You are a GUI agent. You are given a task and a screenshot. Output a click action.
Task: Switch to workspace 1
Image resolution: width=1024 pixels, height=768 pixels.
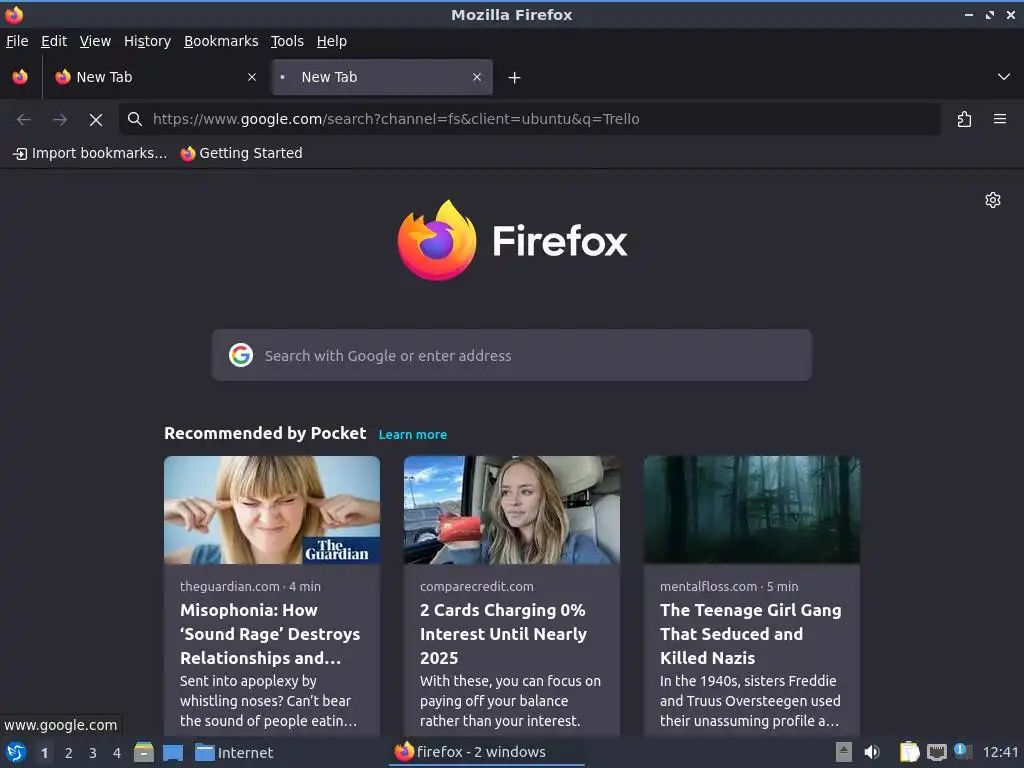coord(44,753)
